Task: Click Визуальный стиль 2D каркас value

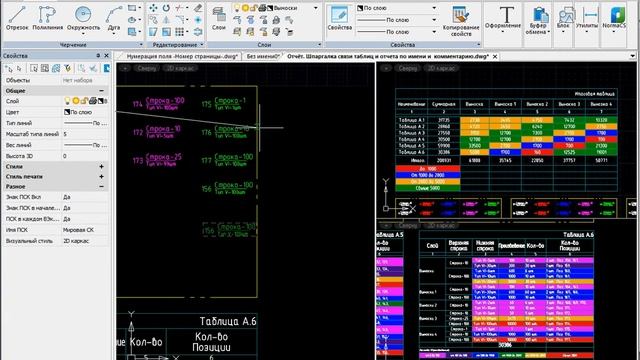Action: tap(85, 241)
